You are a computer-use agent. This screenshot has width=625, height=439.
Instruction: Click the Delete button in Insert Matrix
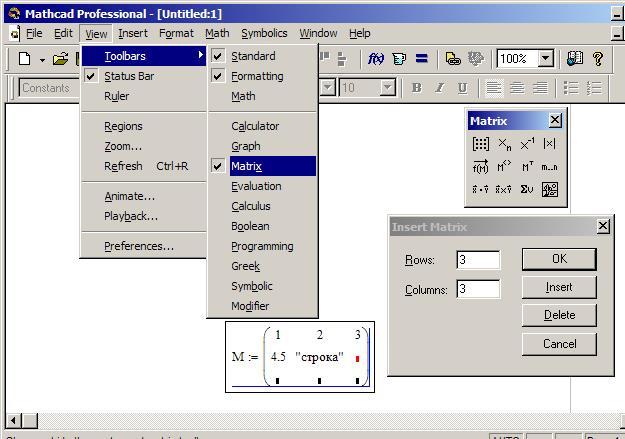[x=559, y=315]
